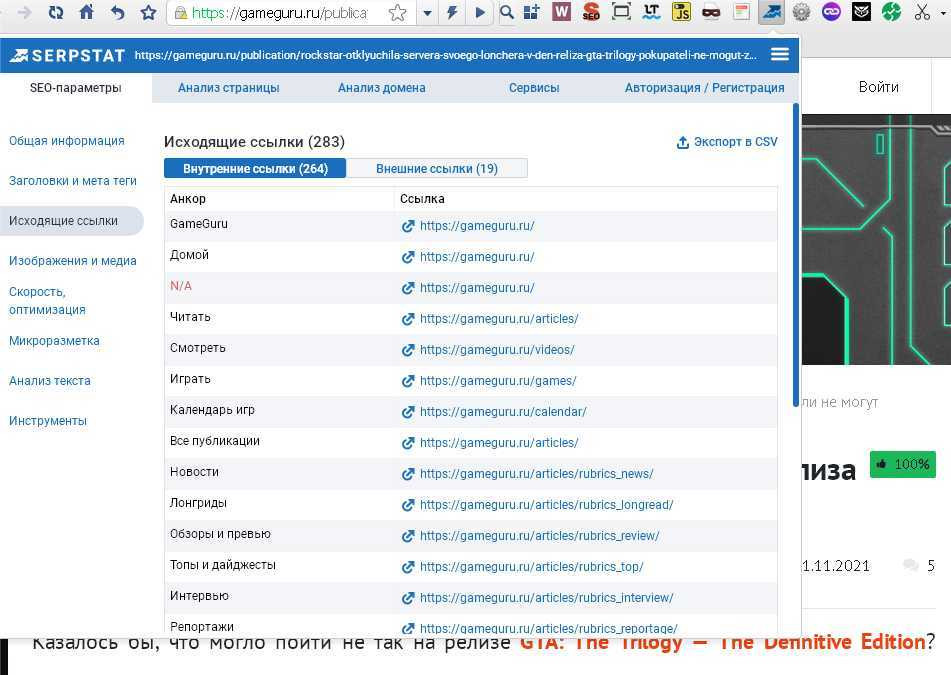This screenshot has width=951, height=675.
Task: Click GTA: The Trilogy orange article link
Action: tap(723, 642)
